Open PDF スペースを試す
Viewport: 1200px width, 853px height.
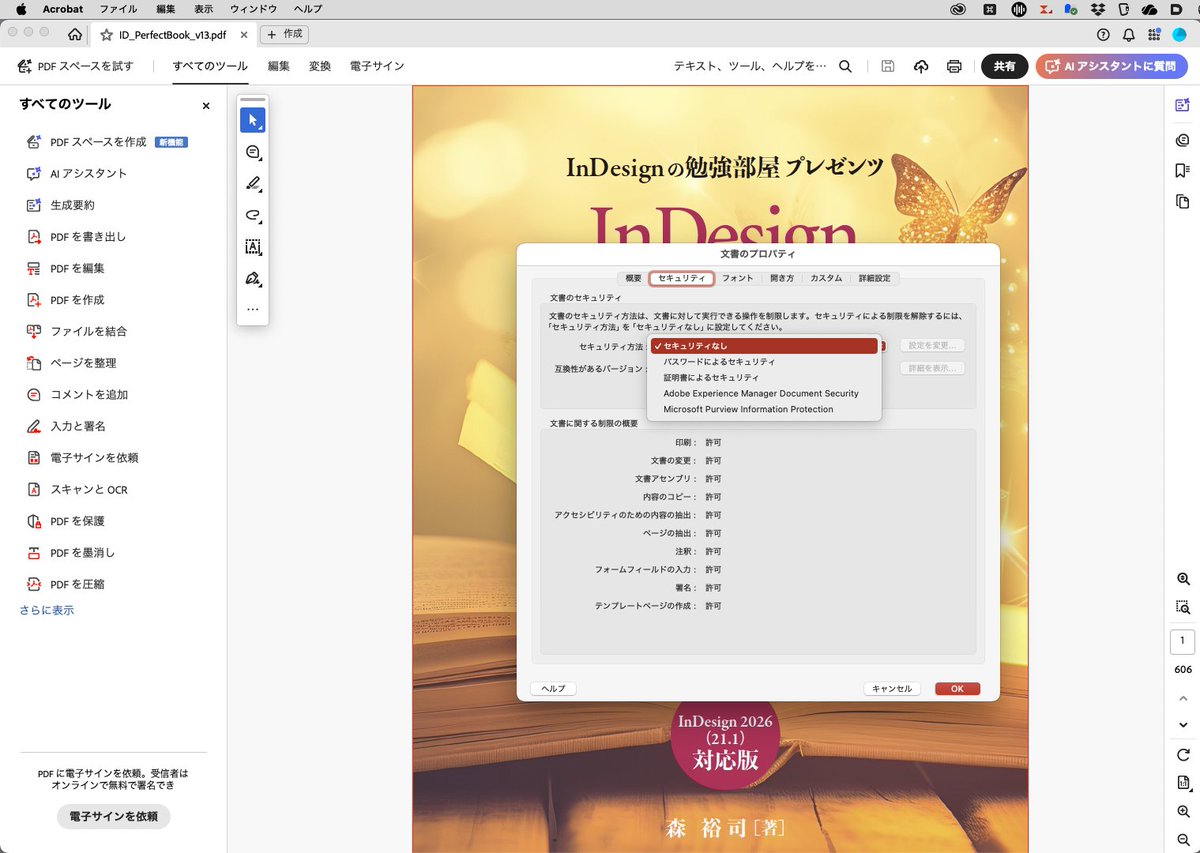[76, 66]
